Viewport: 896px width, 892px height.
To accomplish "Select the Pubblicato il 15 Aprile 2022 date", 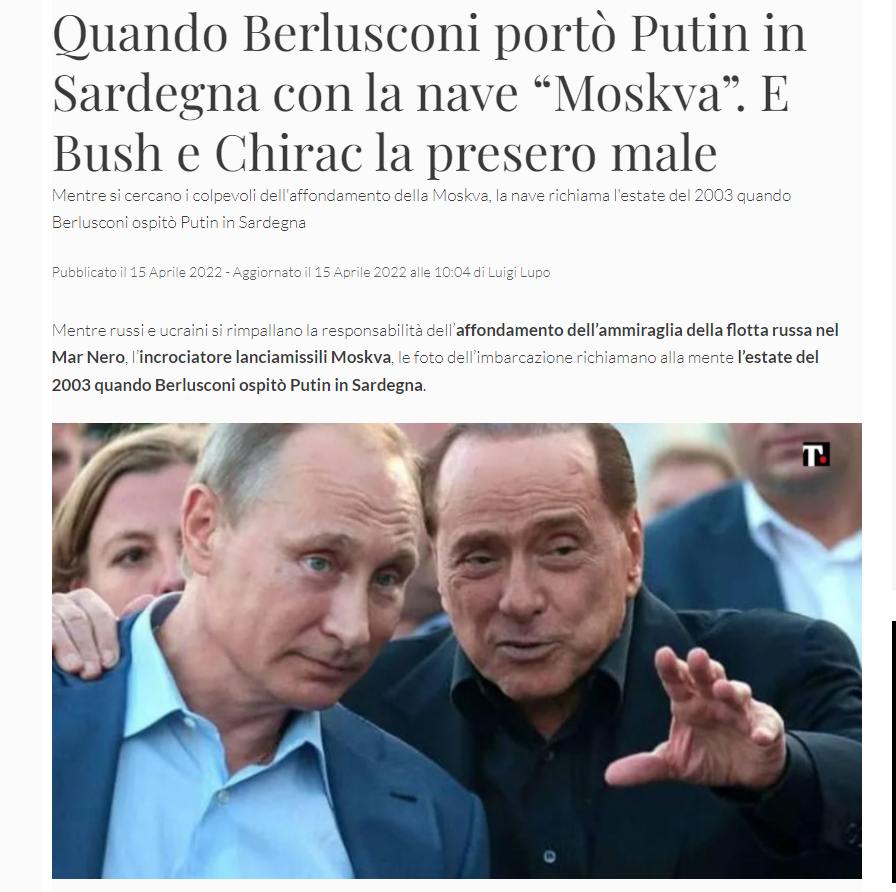I will 137,272.
